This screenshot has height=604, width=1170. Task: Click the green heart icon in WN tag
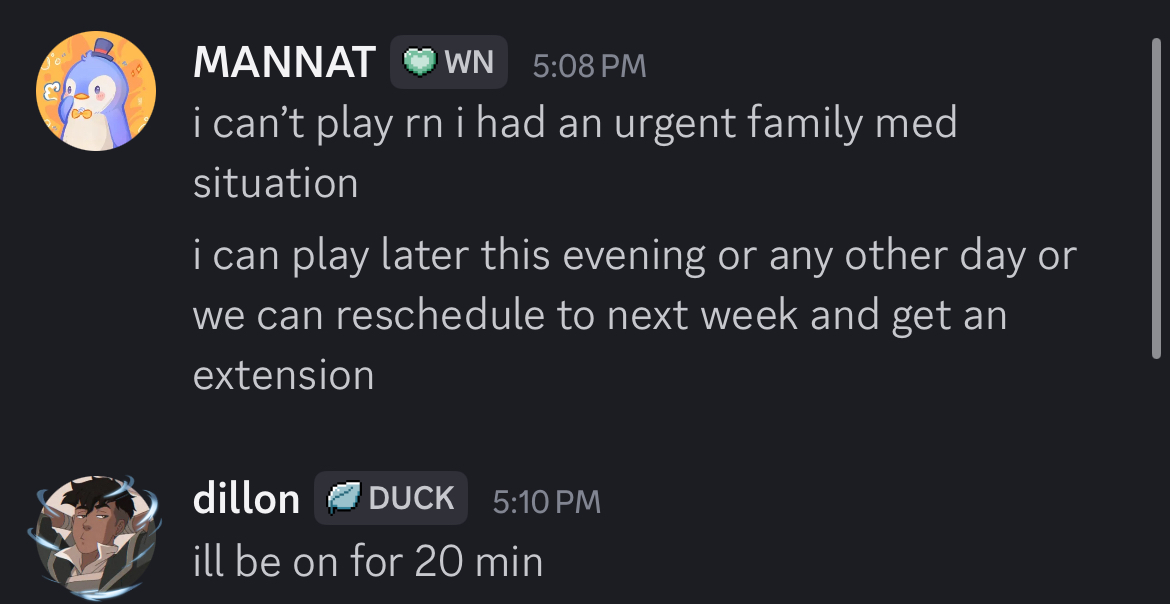[420, 63]
